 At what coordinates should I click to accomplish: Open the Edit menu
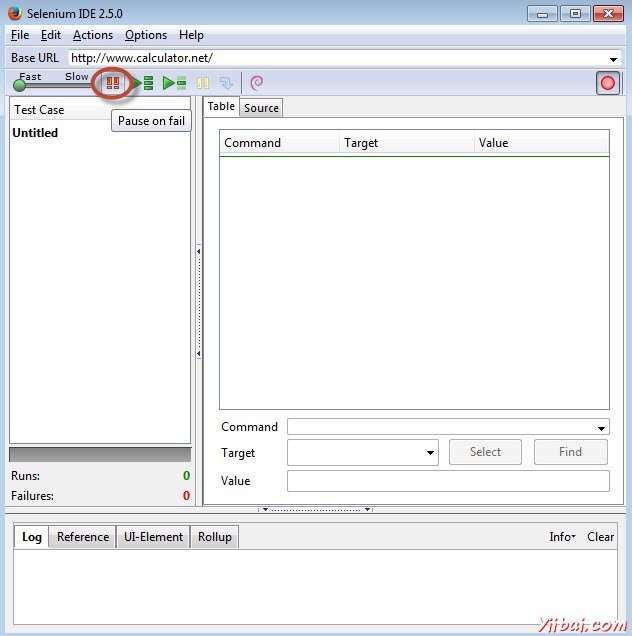coord(51,35)
